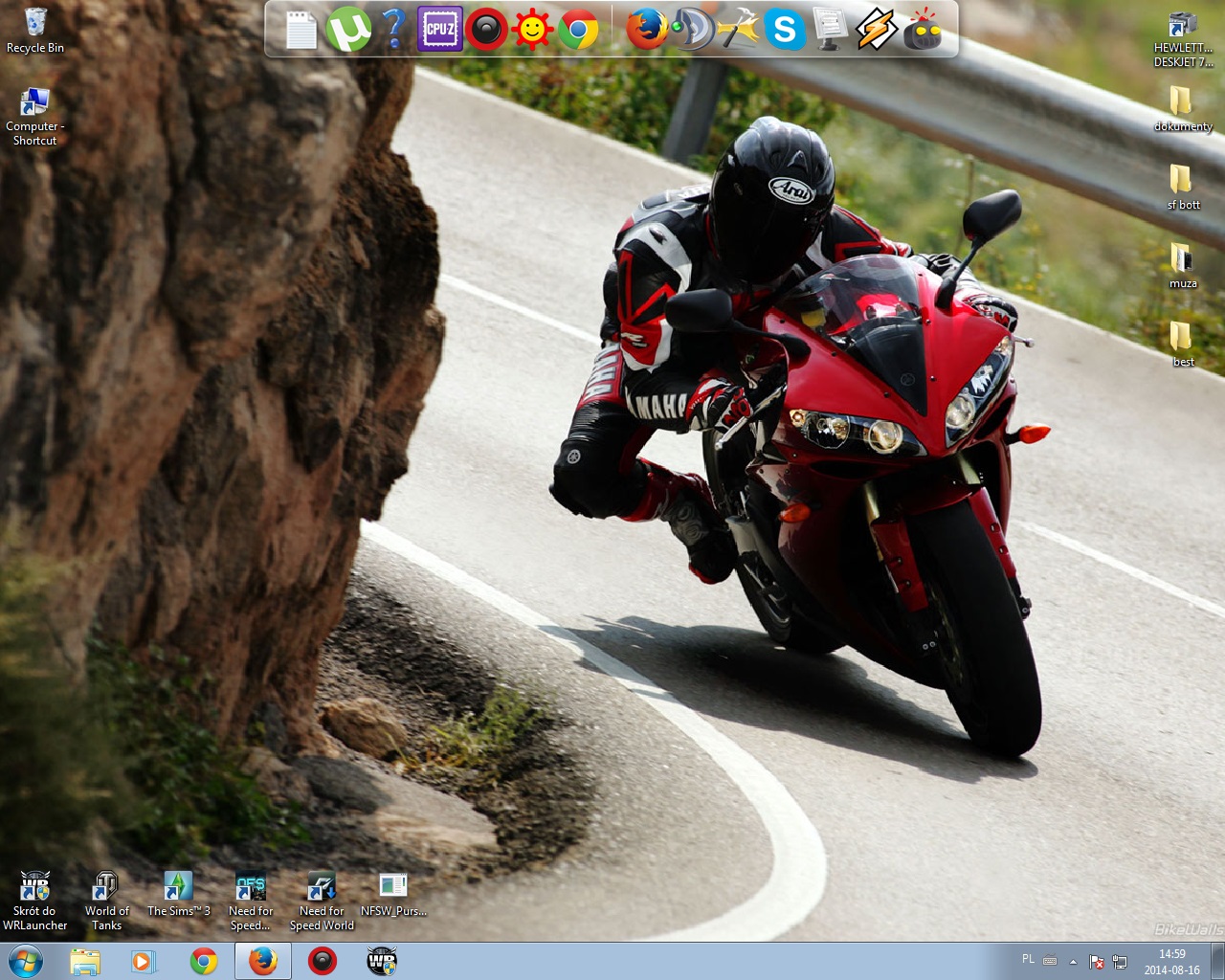Launch Skype from the top dock
The image size is (1225, 980).
click(x=784, y=30)
